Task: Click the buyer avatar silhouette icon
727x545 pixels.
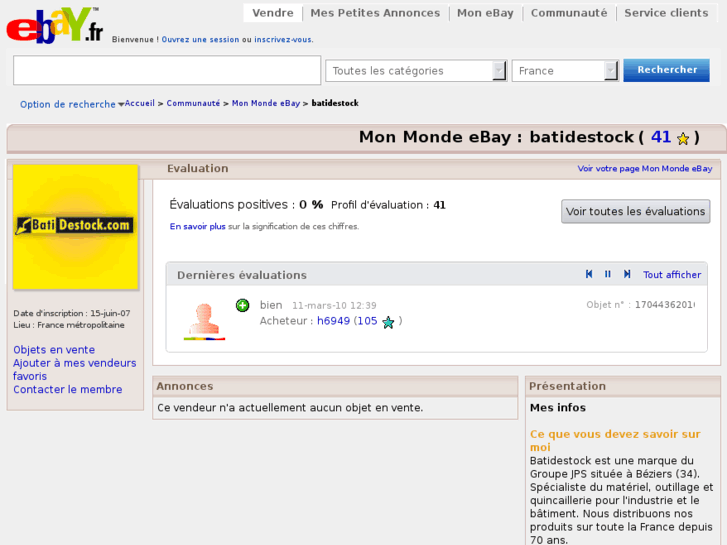Action: (x=204, y=321)
